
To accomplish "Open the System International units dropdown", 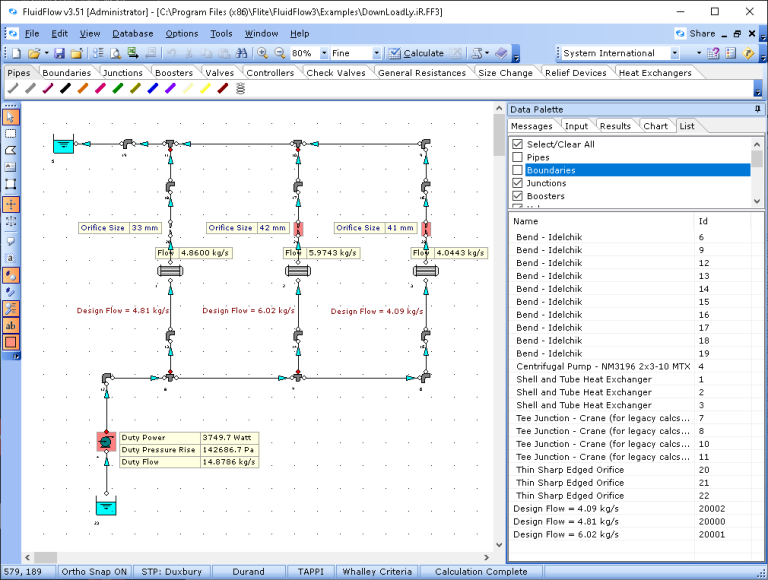I will [x=675, y=53].
